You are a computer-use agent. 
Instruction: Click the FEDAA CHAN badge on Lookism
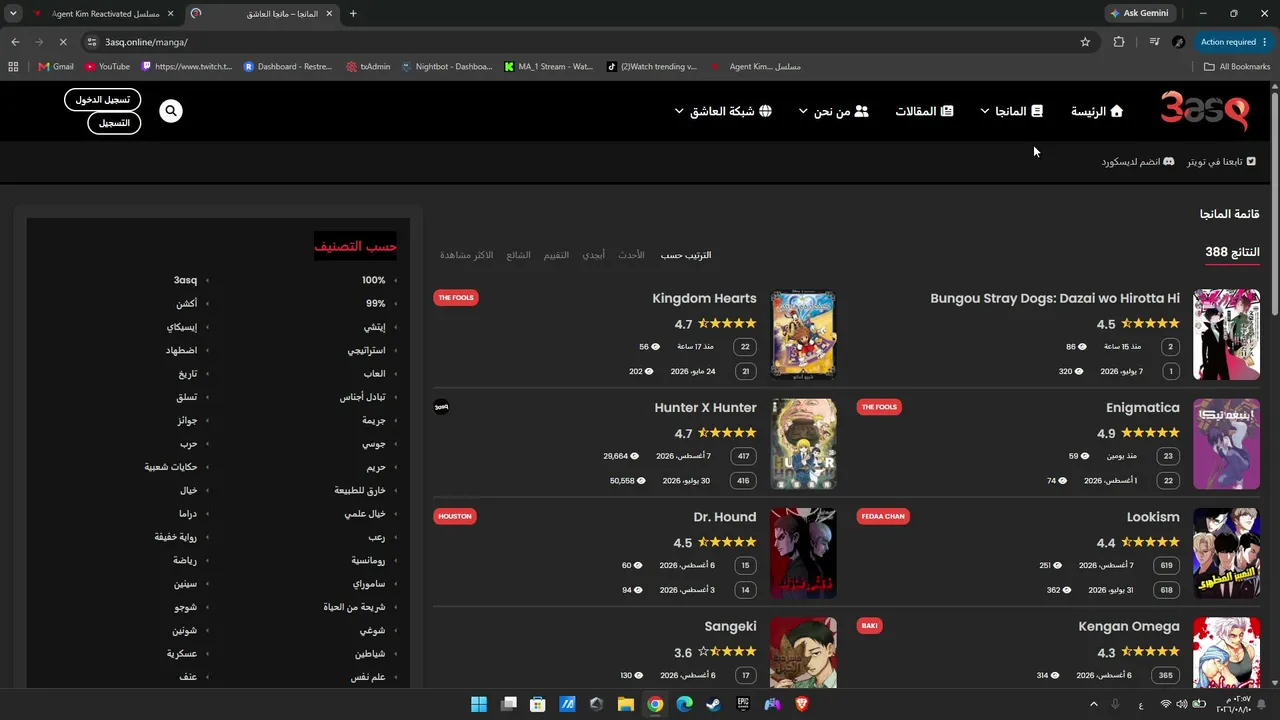point(882,517)
